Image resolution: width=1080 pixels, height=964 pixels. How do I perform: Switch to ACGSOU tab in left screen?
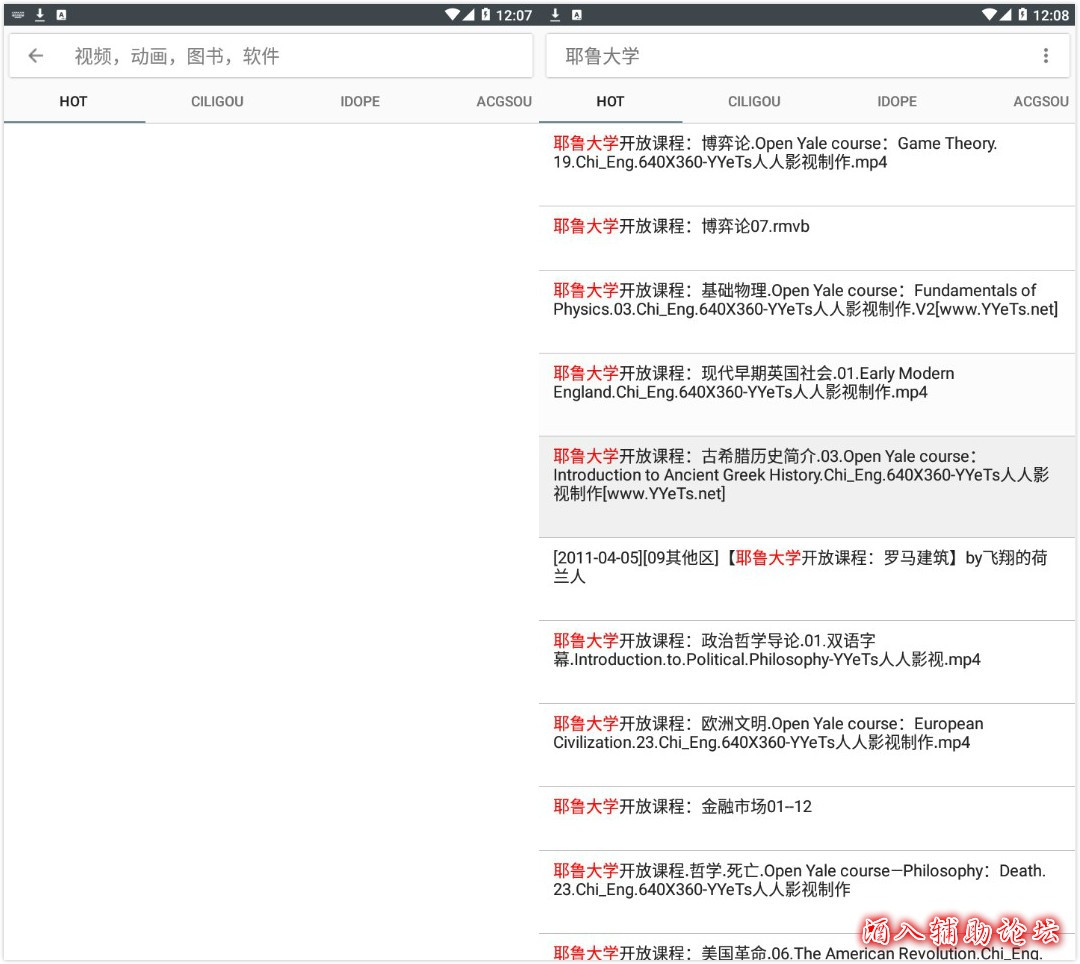tap(503, 102)
